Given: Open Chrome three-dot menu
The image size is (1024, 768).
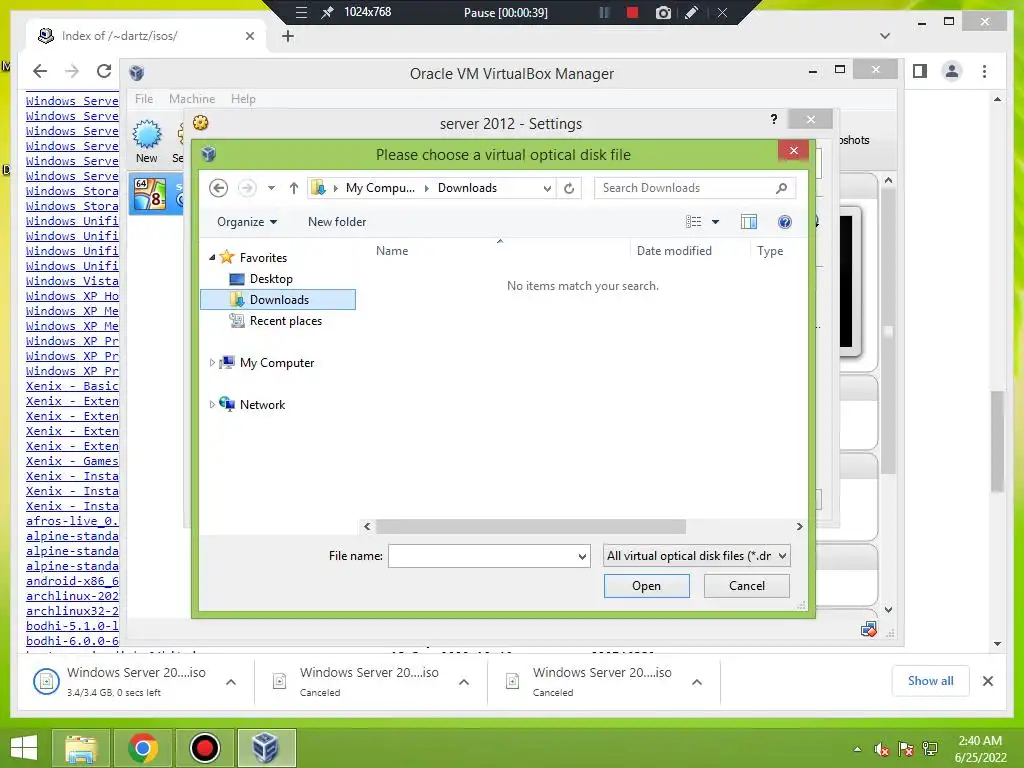Looking at the screenshot, I should [x=984, y=71].
